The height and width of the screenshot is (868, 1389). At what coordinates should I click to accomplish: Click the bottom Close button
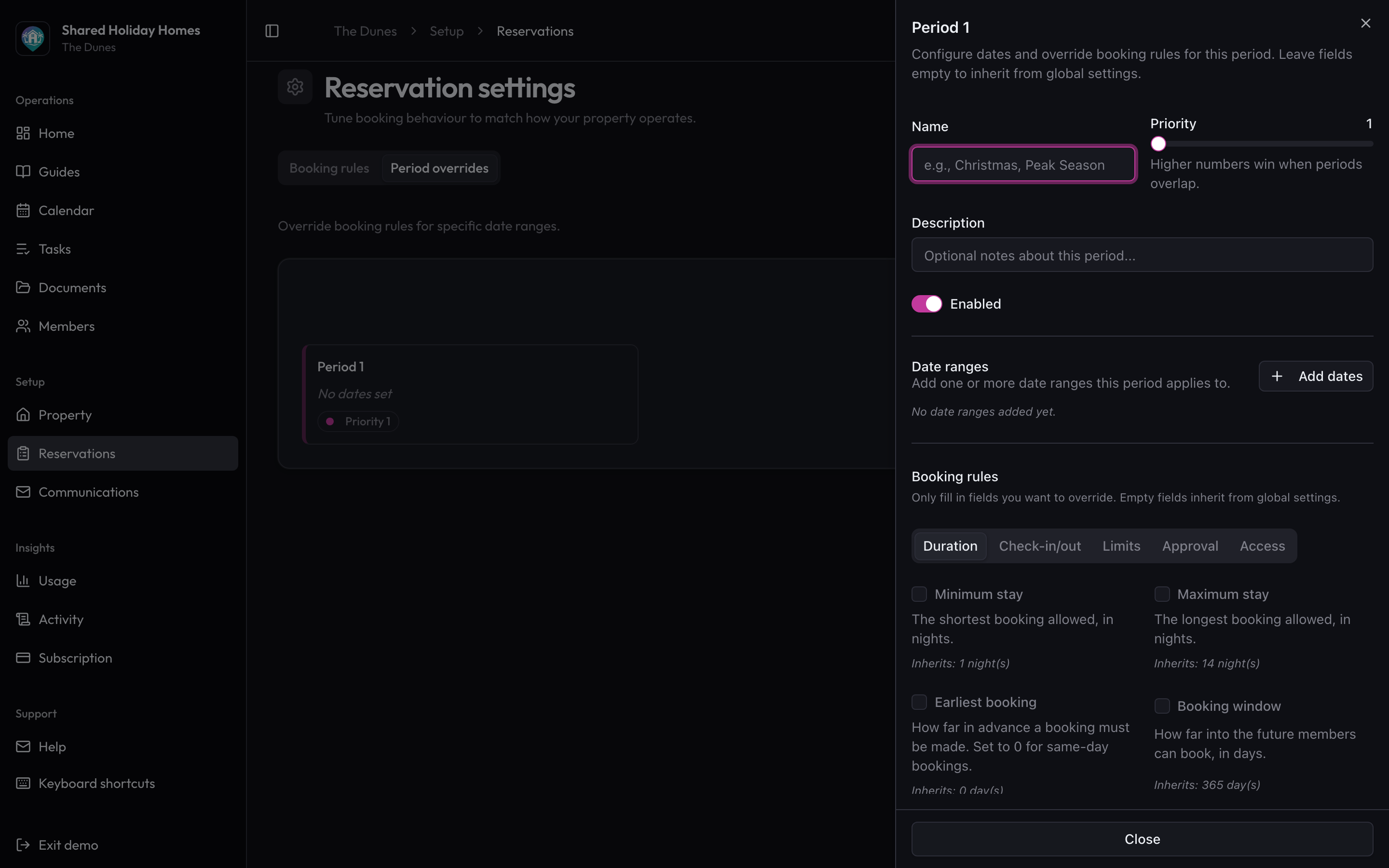tap(1142, 839)
